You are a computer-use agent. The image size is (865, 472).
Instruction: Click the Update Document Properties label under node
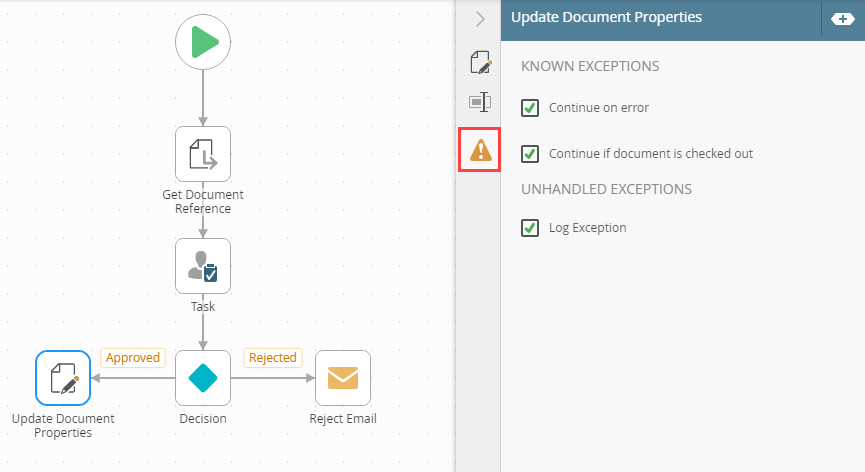[x=63, y=425]
